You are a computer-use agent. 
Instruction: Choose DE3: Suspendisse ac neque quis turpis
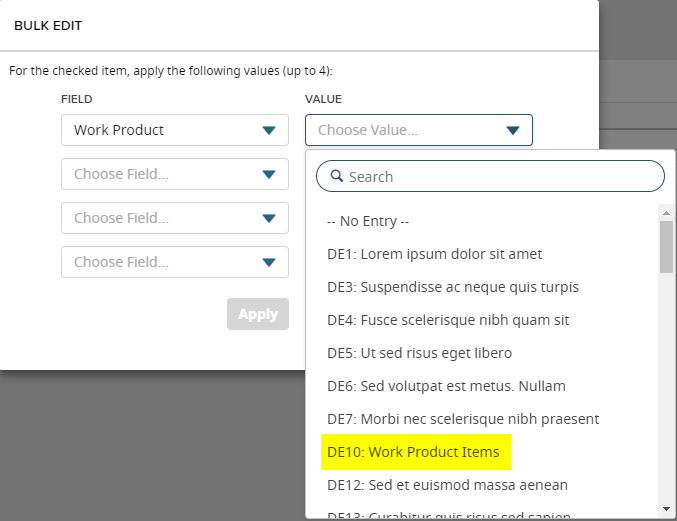[452, 287]
